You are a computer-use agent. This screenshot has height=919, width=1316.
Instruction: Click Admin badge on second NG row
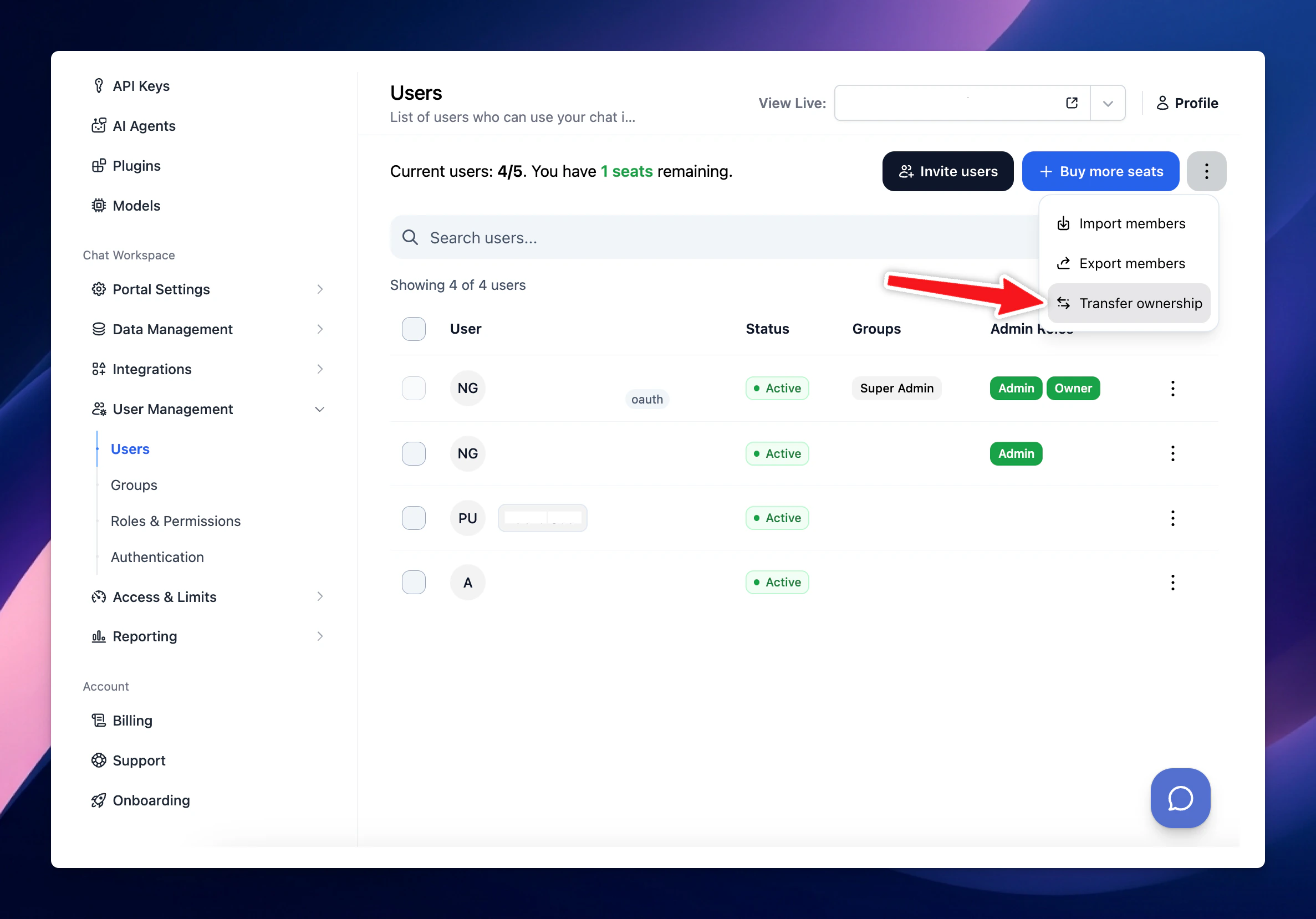1016,454
